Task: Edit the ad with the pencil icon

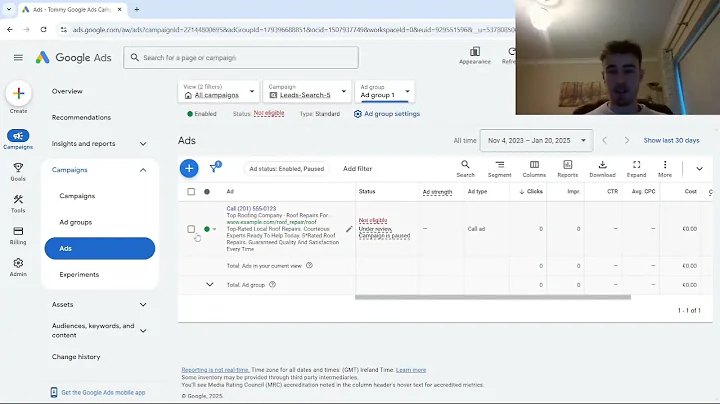Action: coord(349,229)
